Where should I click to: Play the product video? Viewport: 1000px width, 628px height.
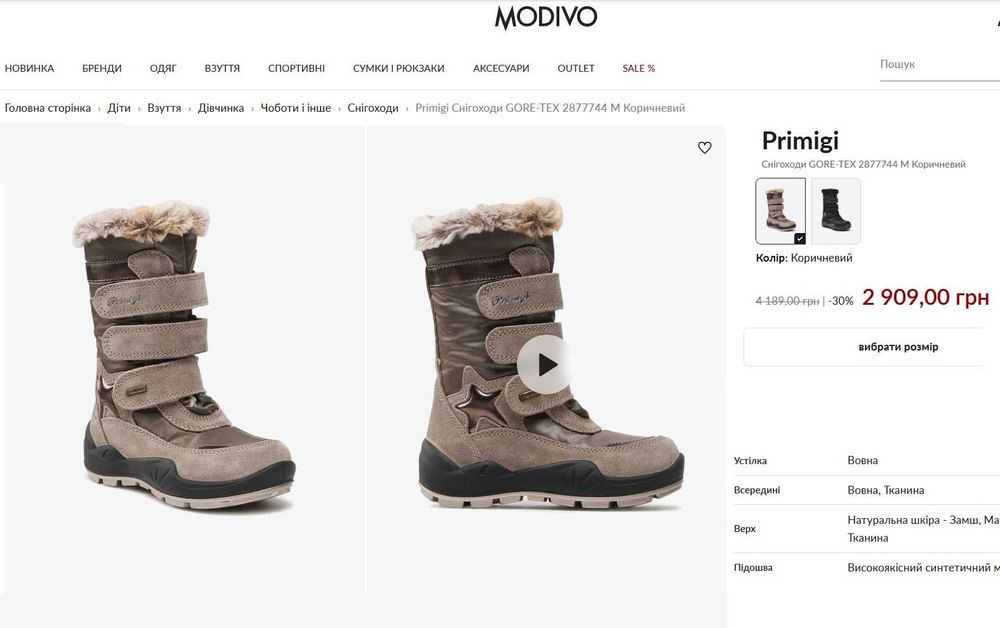[x=544, y=365]
